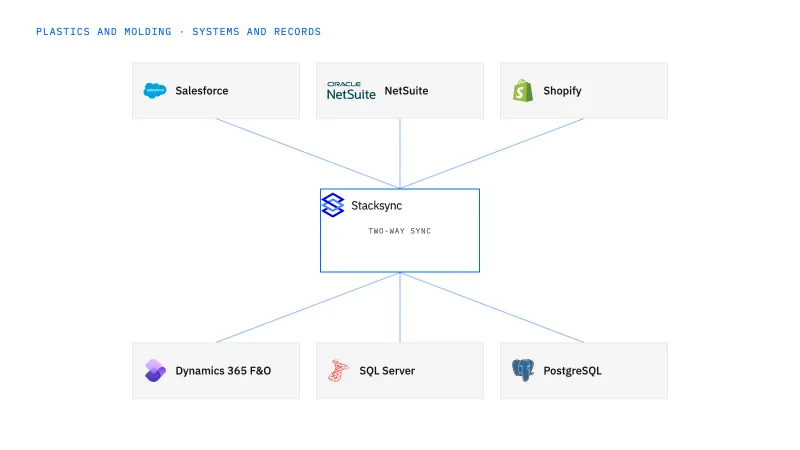Image resolution: width=800 pixels, height=450 pixels.
Task: Select the PostgreSQL label
Action: click(572, 371)
